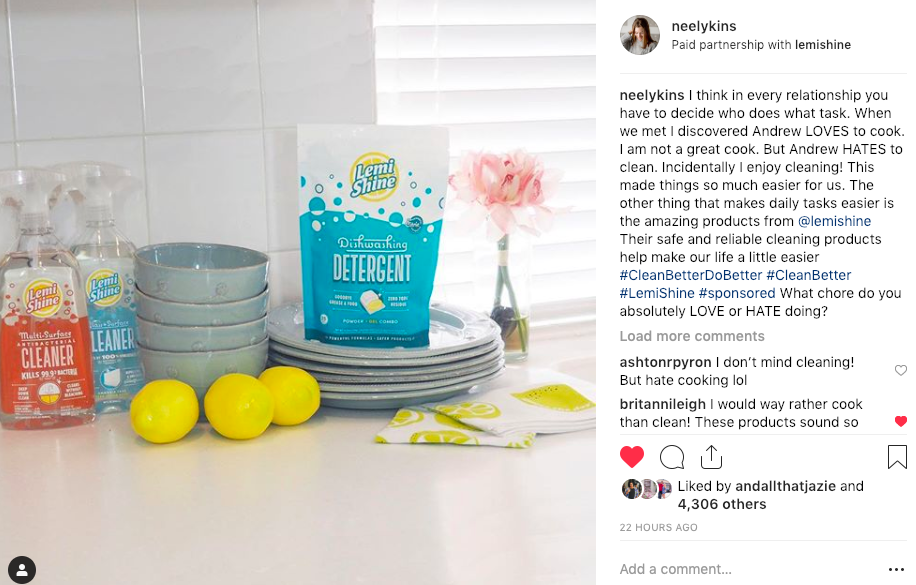Click the neelykins username in header
The height and width of the screenshot is (585, 916).
[703, 26]
